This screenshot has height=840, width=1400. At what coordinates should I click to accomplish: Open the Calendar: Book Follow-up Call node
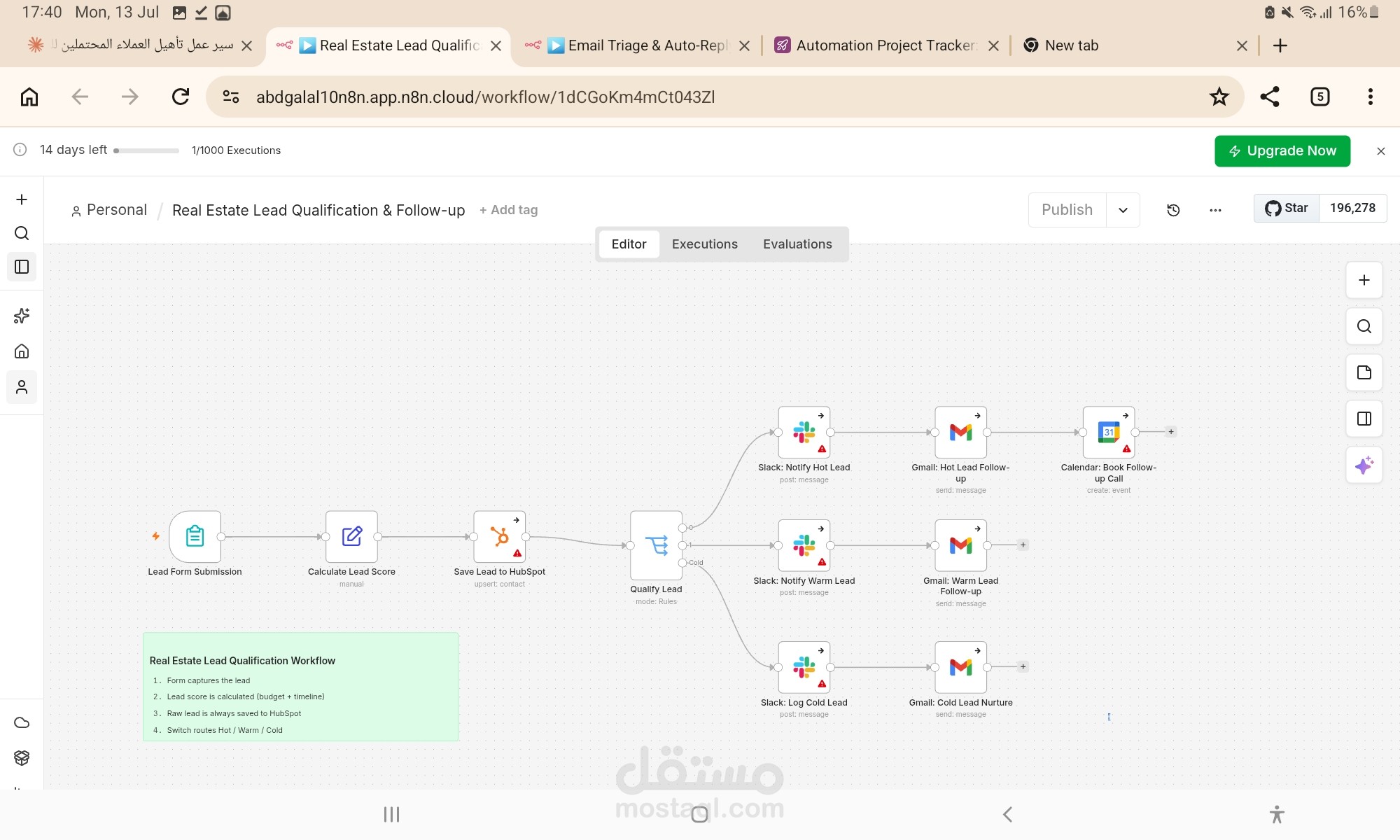tap(1109, 433)
